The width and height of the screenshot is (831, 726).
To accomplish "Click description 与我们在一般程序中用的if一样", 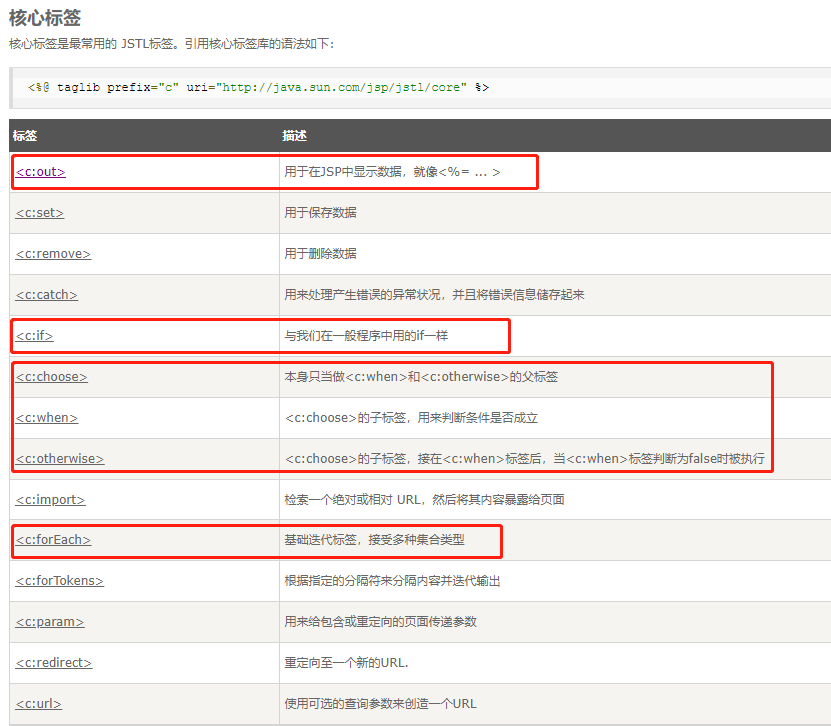I will point(366,336).
